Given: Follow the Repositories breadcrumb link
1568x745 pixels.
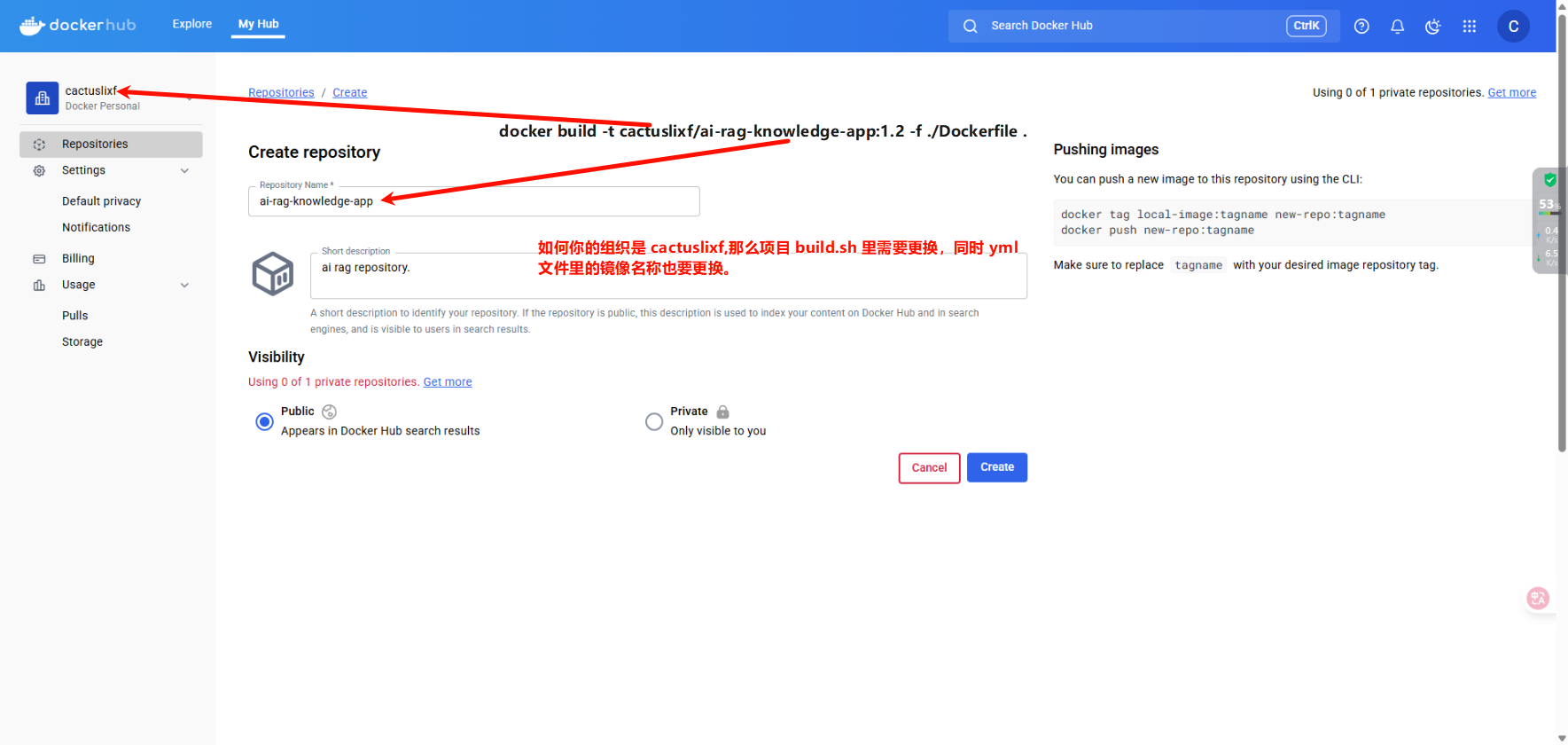Looking at the screenshot, I should [281, 92].
